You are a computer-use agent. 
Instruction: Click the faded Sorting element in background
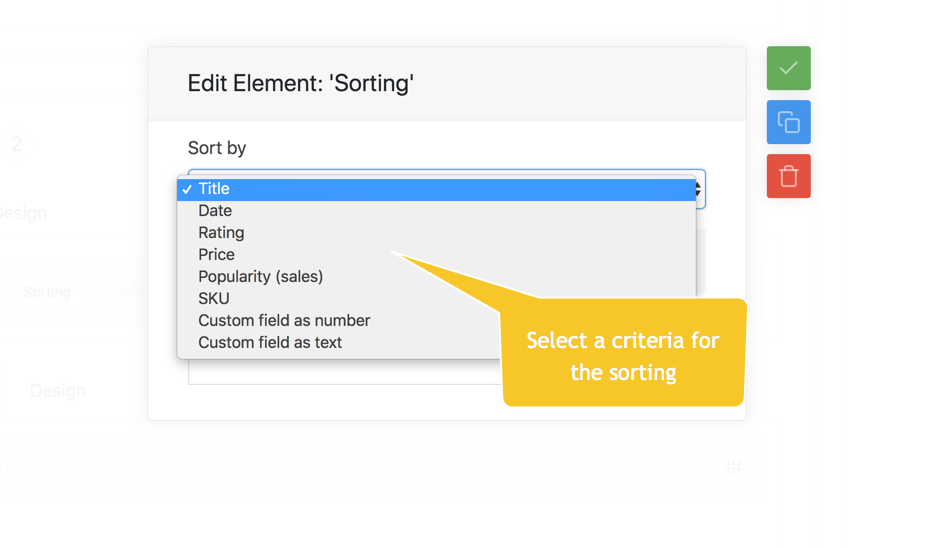pos(47,292)
